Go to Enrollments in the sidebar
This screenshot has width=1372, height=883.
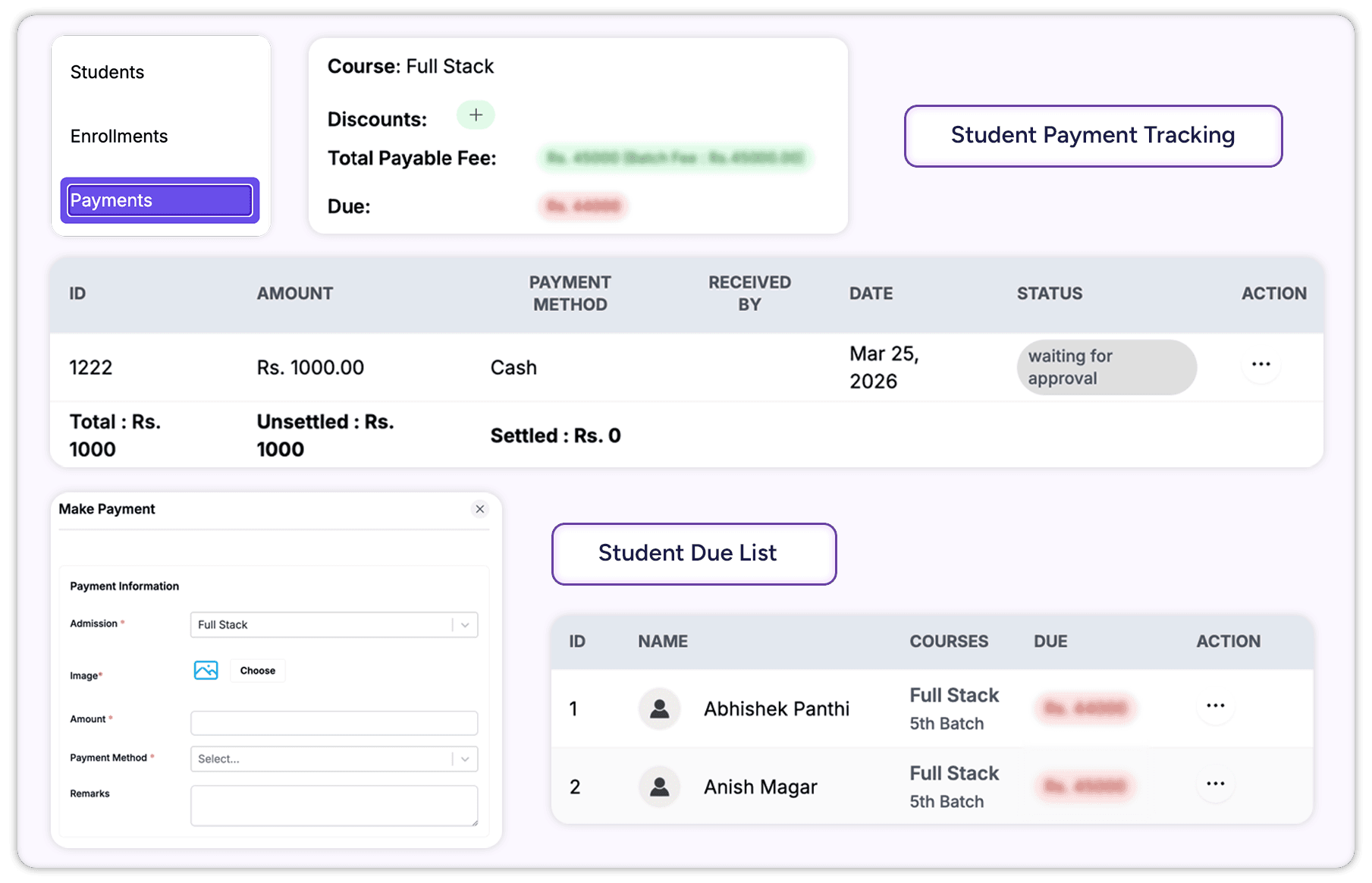coord(119,137)
